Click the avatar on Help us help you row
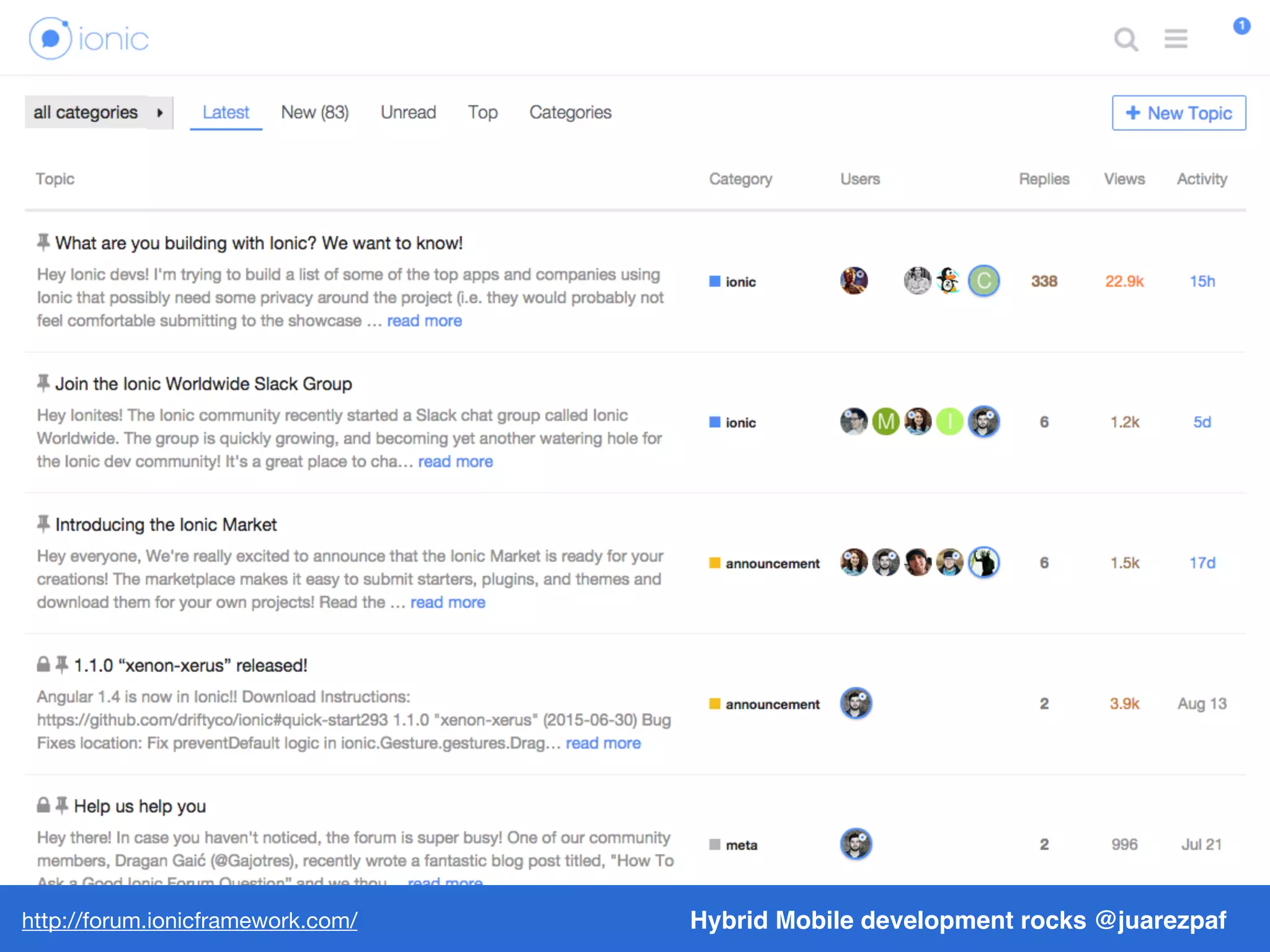The width and height of the screenshot is (1270, 952). pos(856,844)
